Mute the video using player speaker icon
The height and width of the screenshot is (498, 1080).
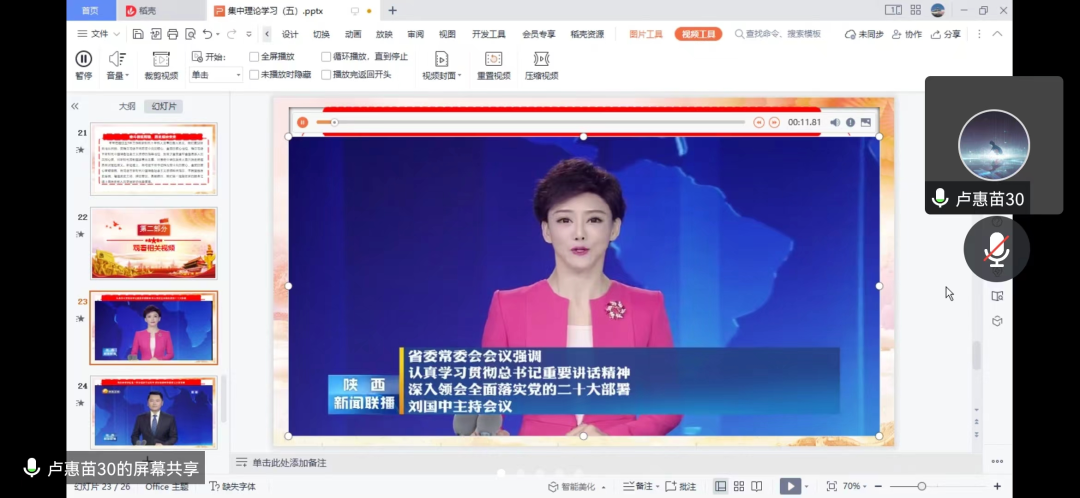point(835,122)
